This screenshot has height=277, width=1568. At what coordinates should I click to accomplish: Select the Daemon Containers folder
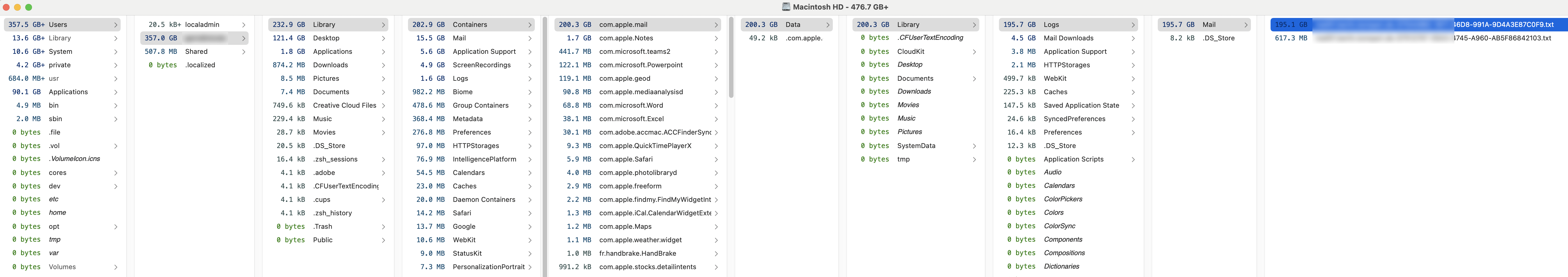pos(471,200)
